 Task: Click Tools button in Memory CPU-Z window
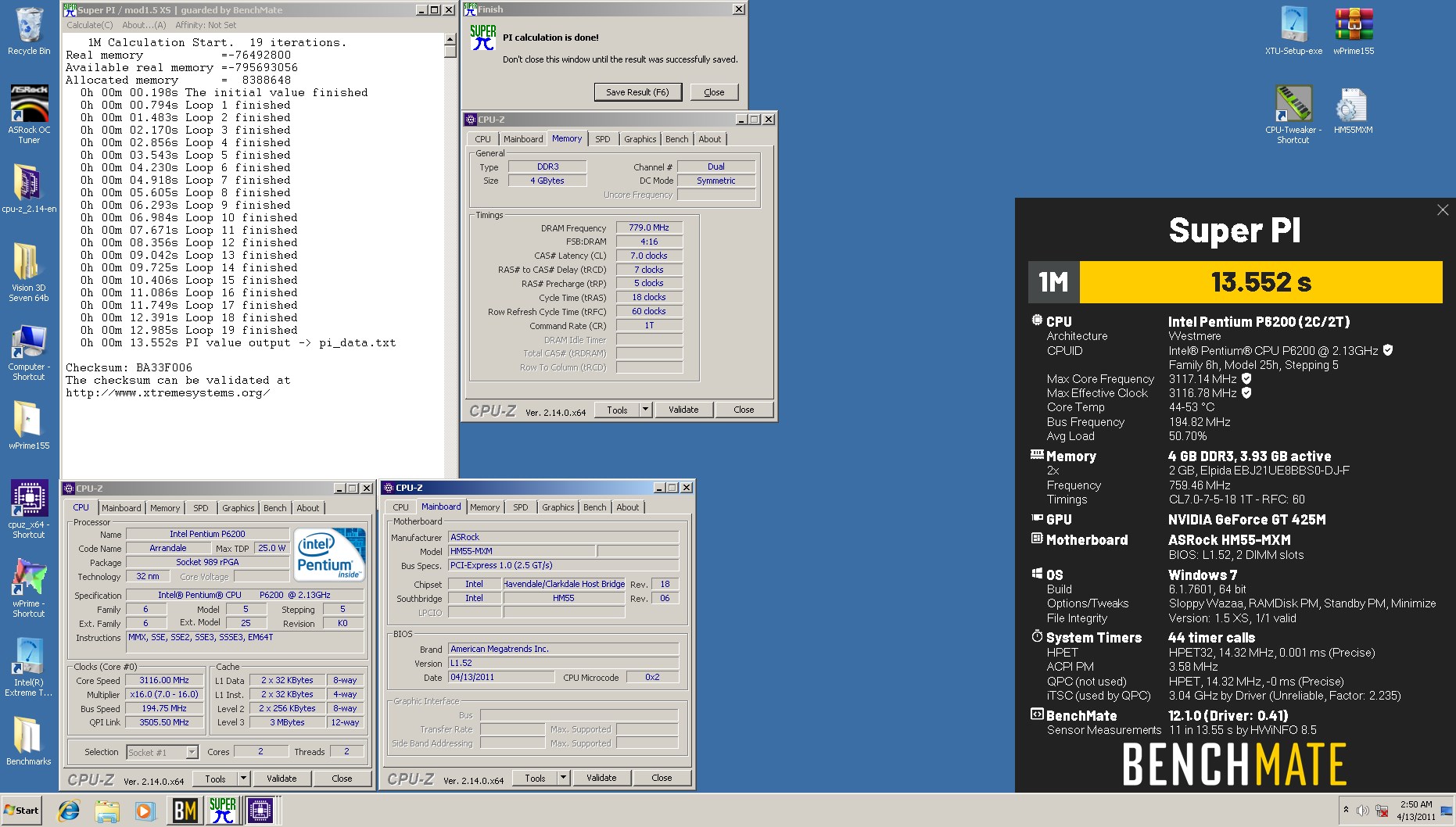point(617,410)
